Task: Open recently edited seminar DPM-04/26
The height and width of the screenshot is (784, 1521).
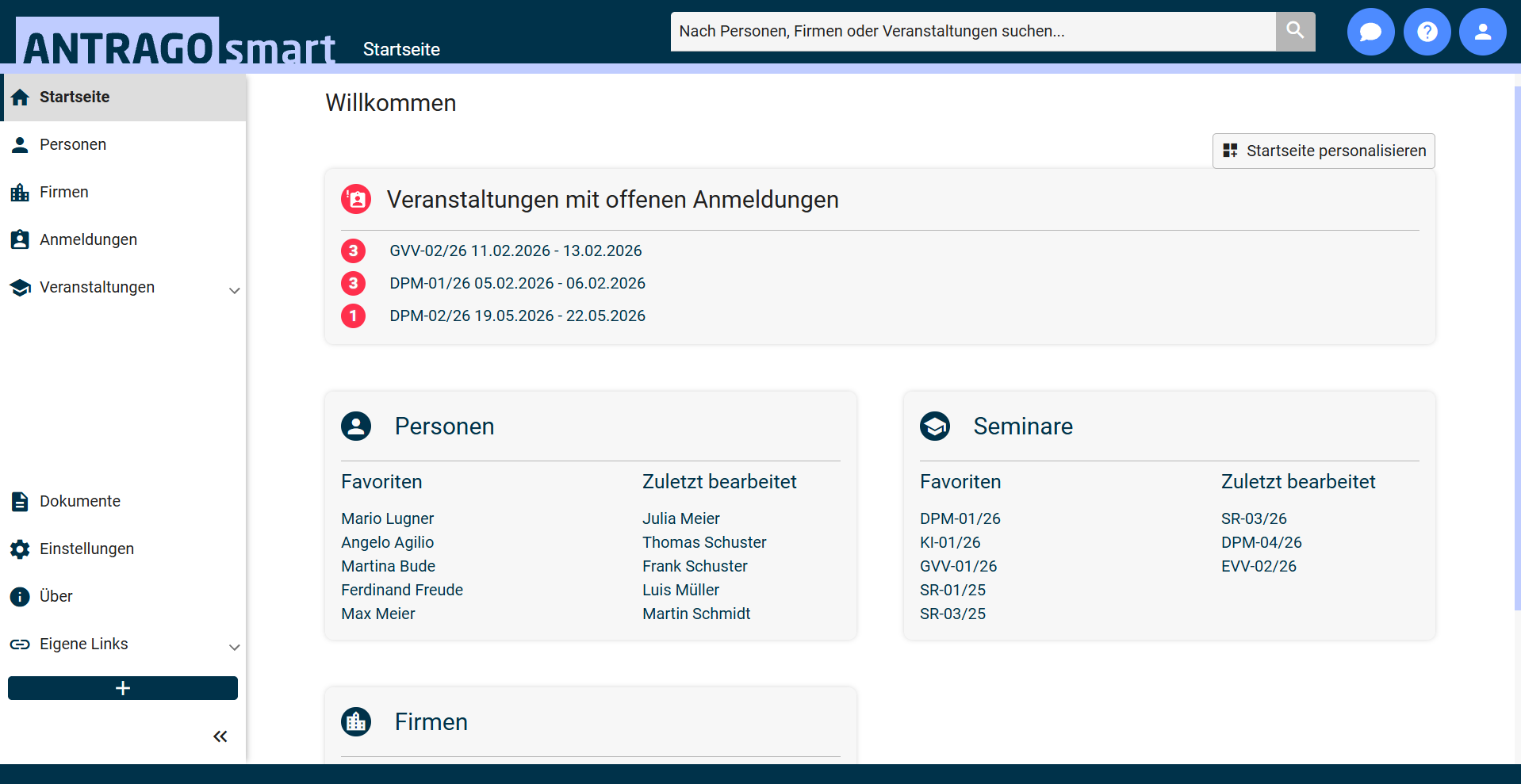Action: [1261, 542]
